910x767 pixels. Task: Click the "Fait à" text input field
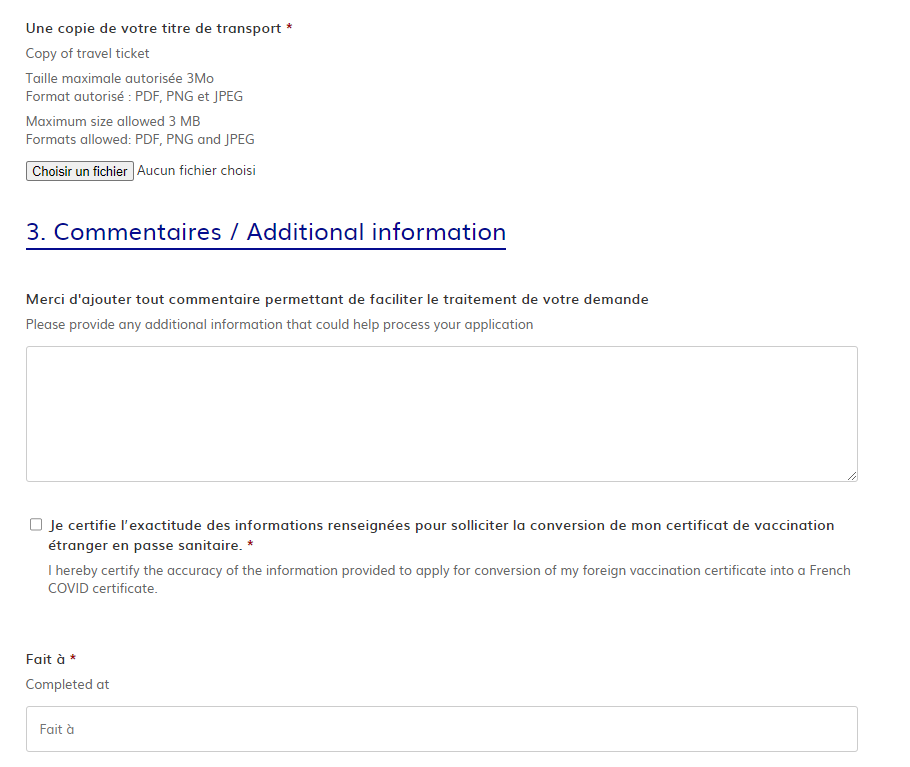(x=440, y=729)
